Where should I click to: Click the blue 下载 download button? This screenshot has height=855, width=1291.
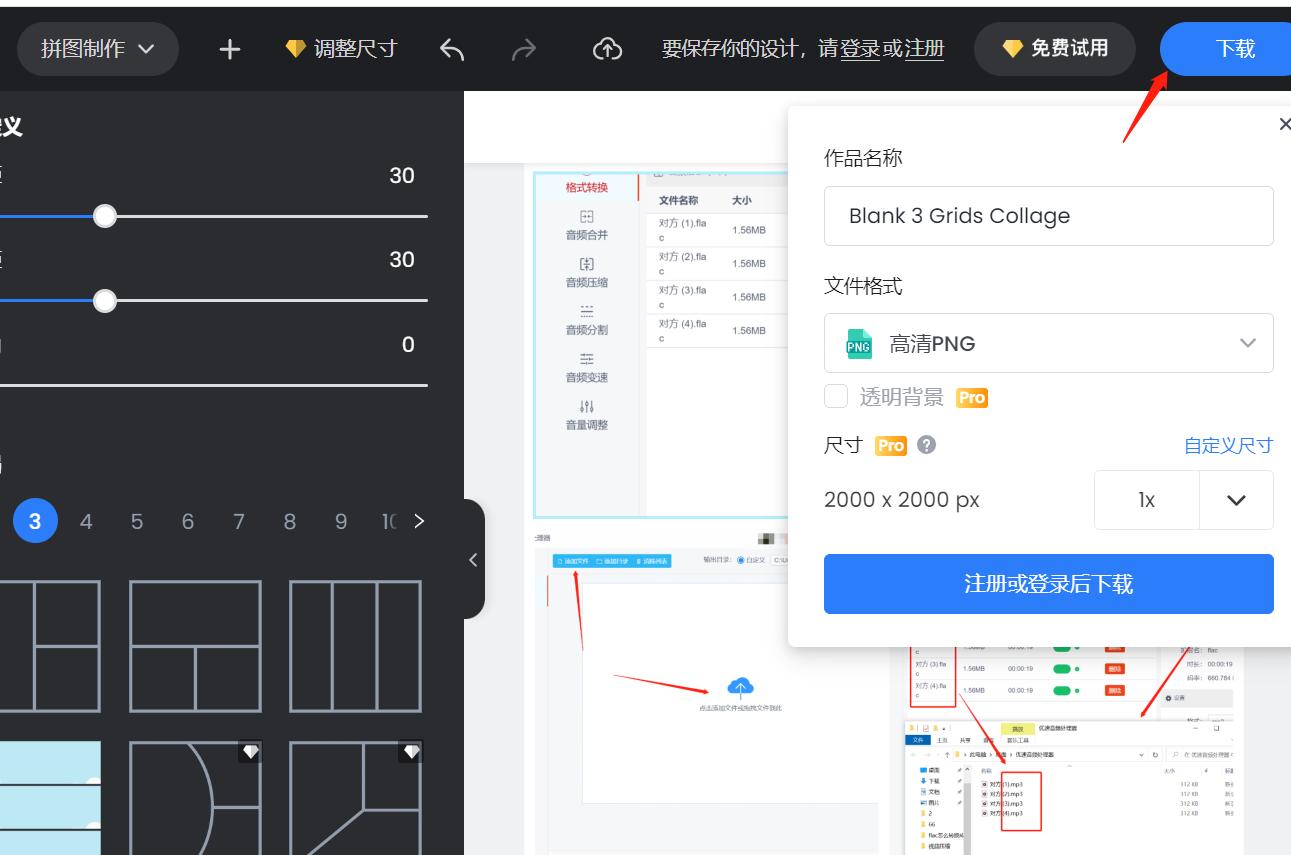coord(1230,48)
